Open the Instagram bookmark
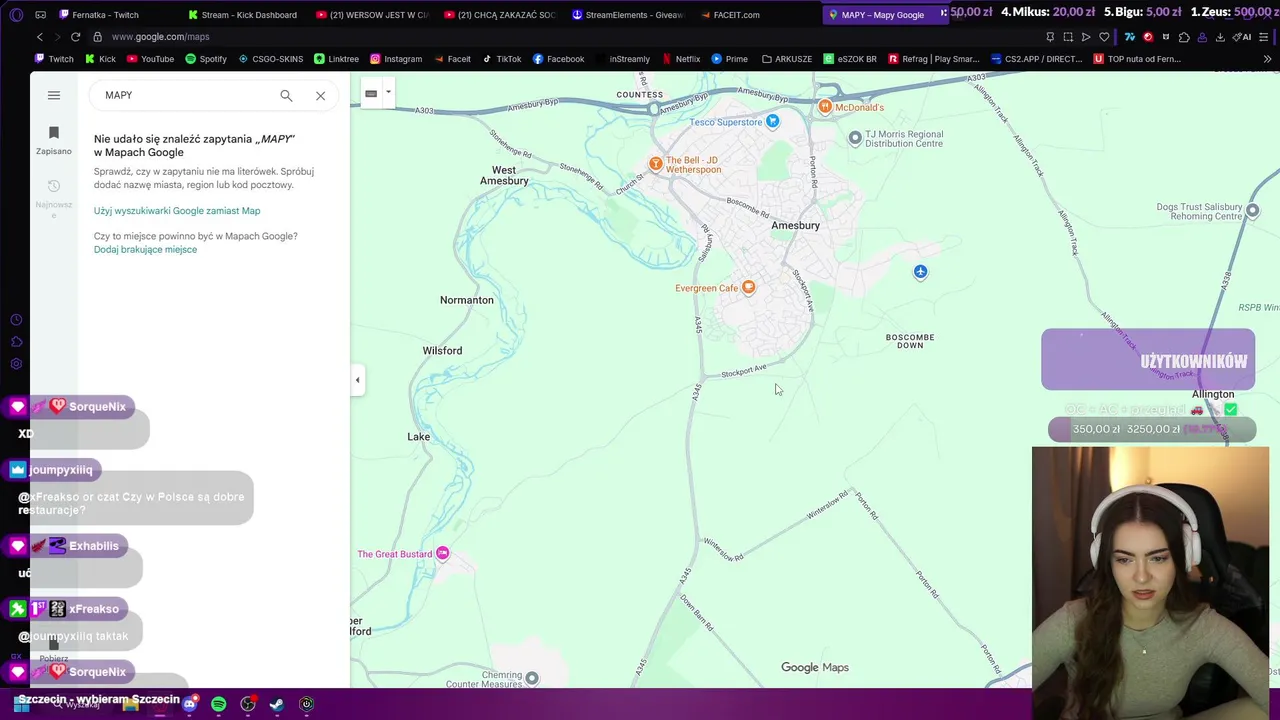Screen dimensions: 1280x720 396,59
